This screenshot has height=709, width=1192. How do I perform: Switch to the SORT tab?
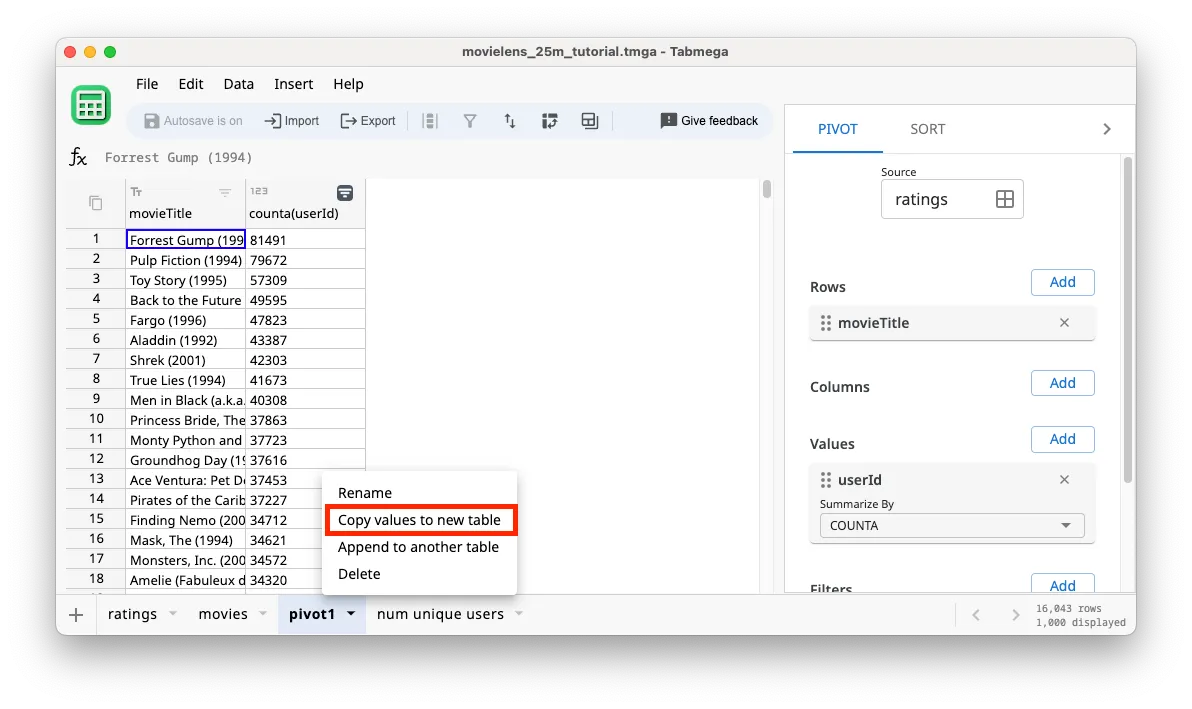(927, 128)
